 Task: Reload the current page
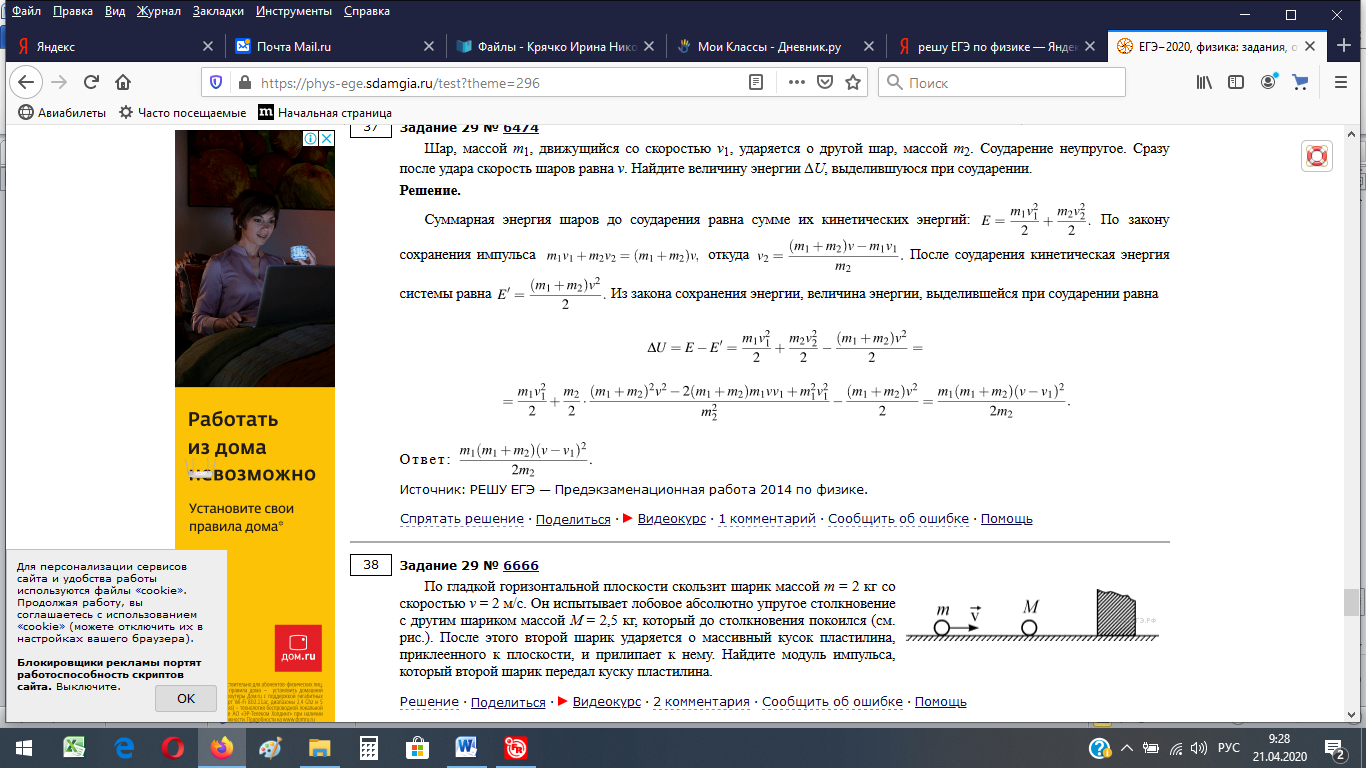91,83
